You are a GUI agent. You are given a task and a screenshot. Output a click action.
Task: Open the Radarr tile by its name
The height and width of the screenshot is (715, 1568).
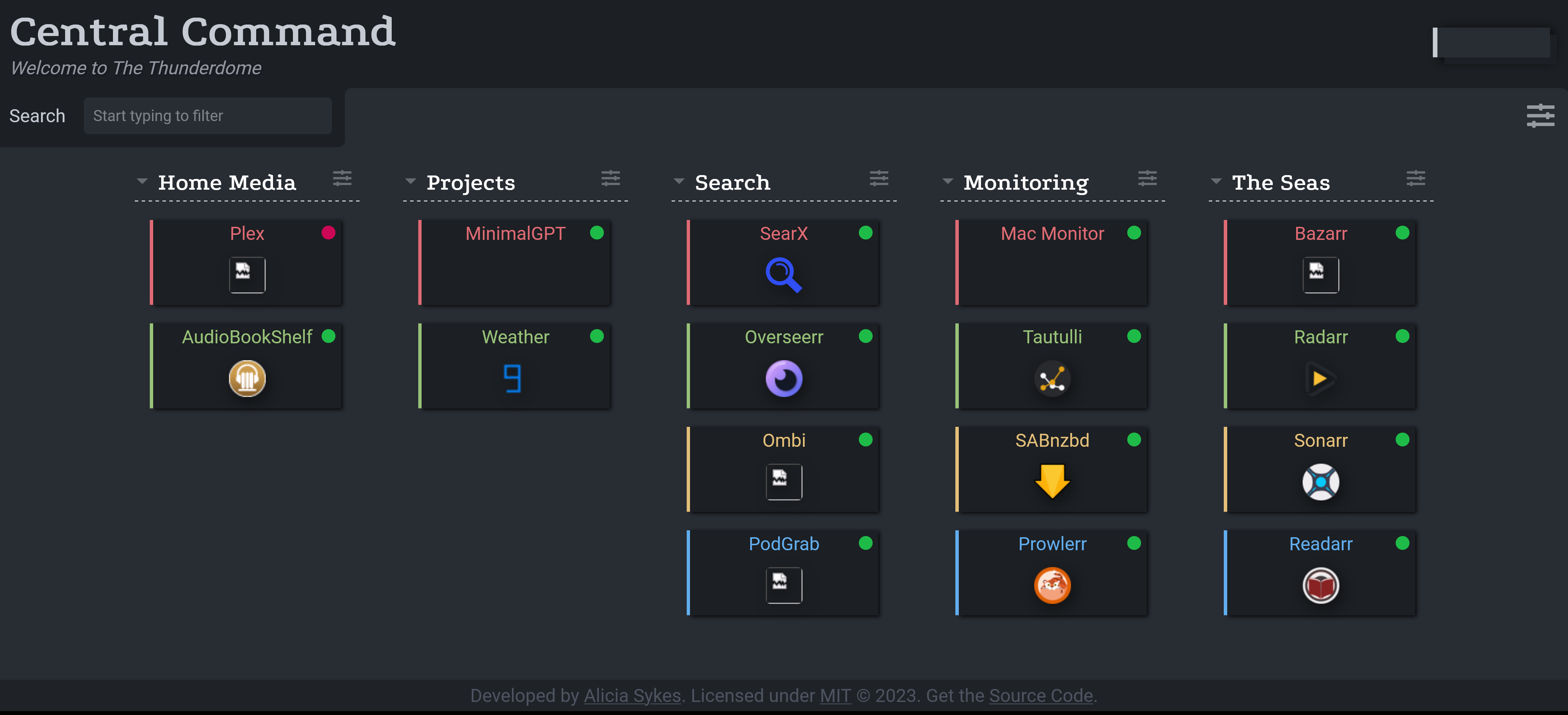pyautogui.click(x=1320, y=337)
